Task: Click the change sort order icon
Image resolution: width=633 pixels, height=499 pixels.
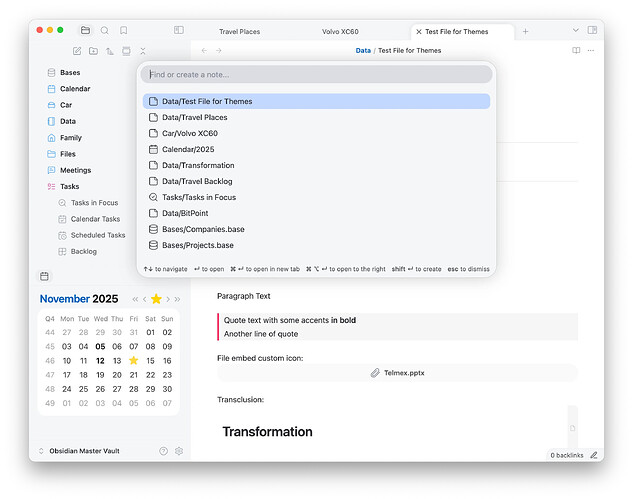Action: 109,51
